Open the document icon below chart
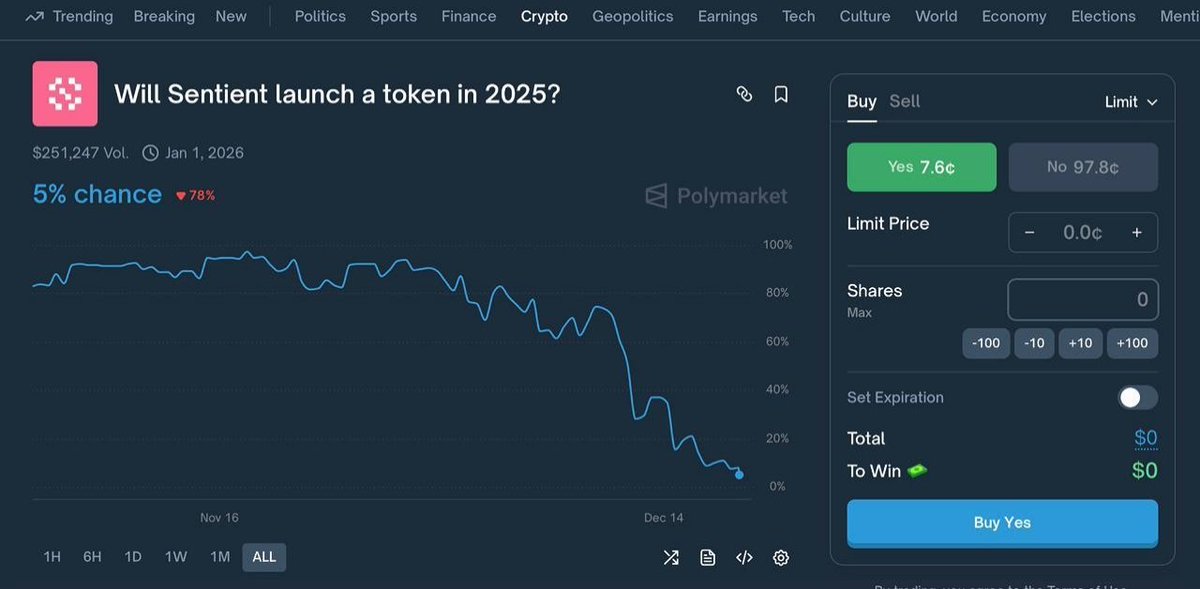The image size is (1200, 589). coord(708,558)
